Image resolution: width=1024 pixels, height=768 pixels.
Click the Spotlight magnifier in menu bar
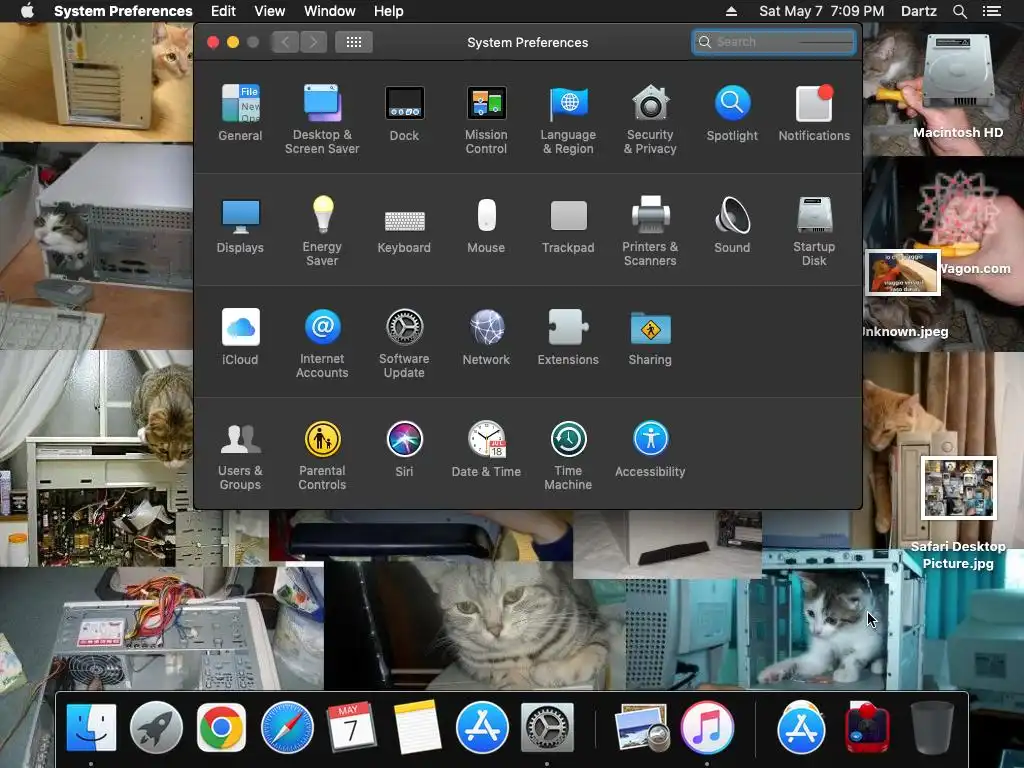pyautogui.click(x=959, y=11)
